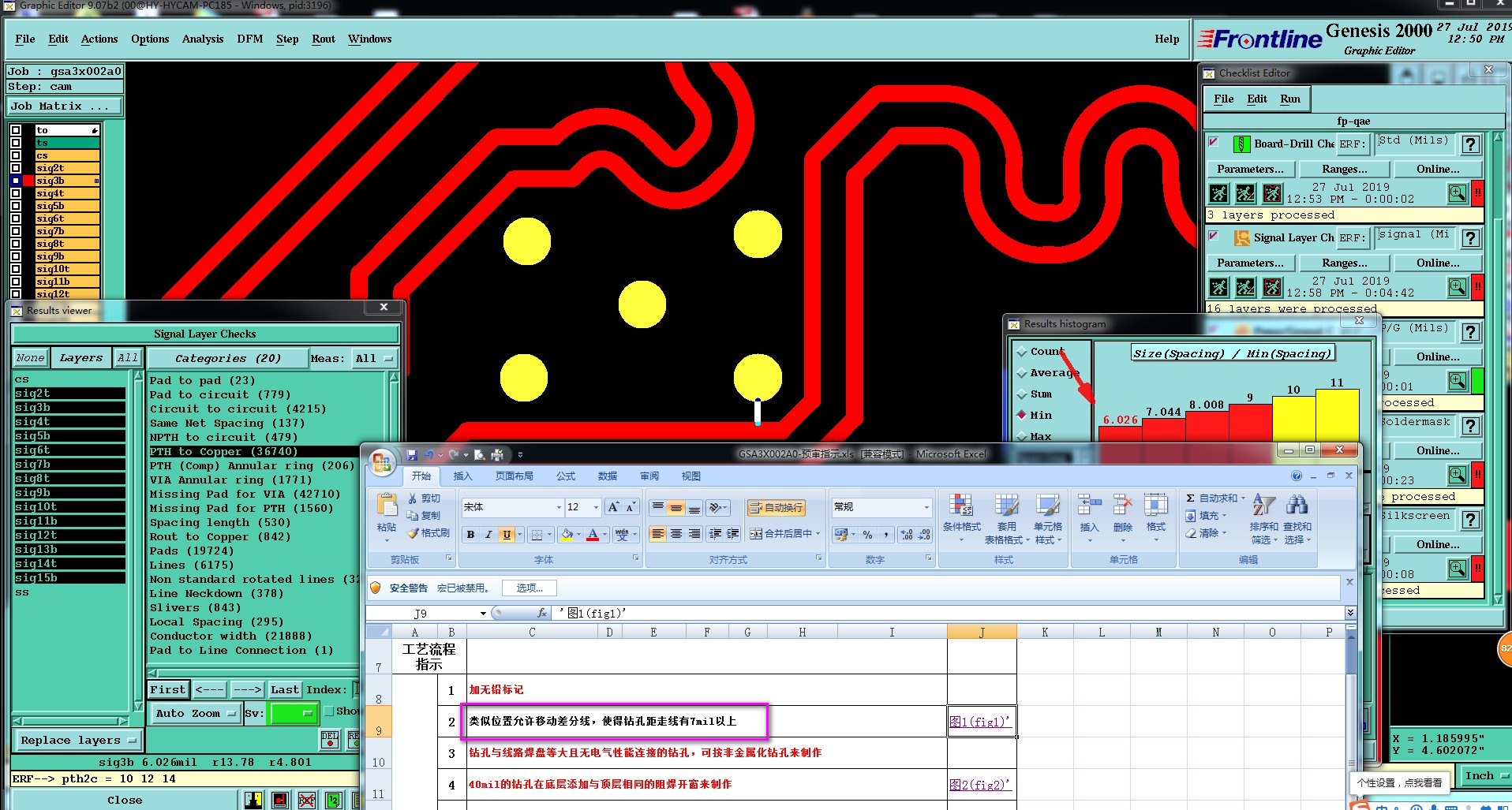Open DFM menu

pos(250,39)
